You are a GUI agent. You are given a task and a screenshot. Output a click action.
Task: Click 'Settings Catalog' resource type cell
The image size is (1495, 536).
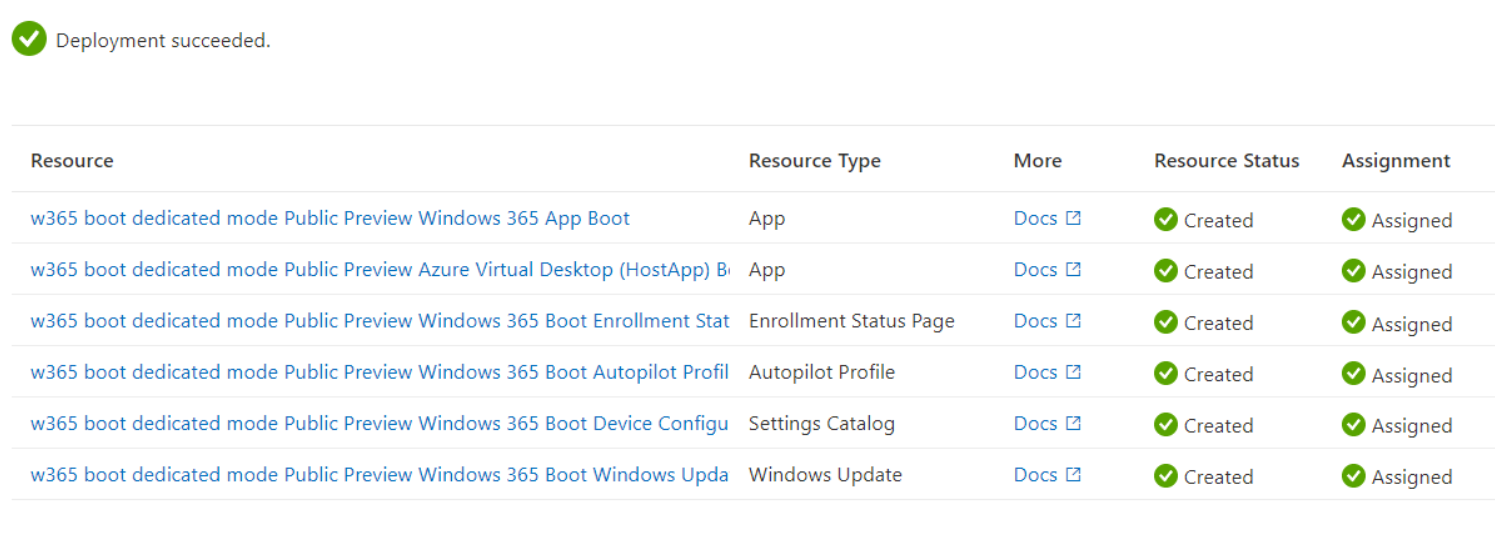[x=822, y=423]
